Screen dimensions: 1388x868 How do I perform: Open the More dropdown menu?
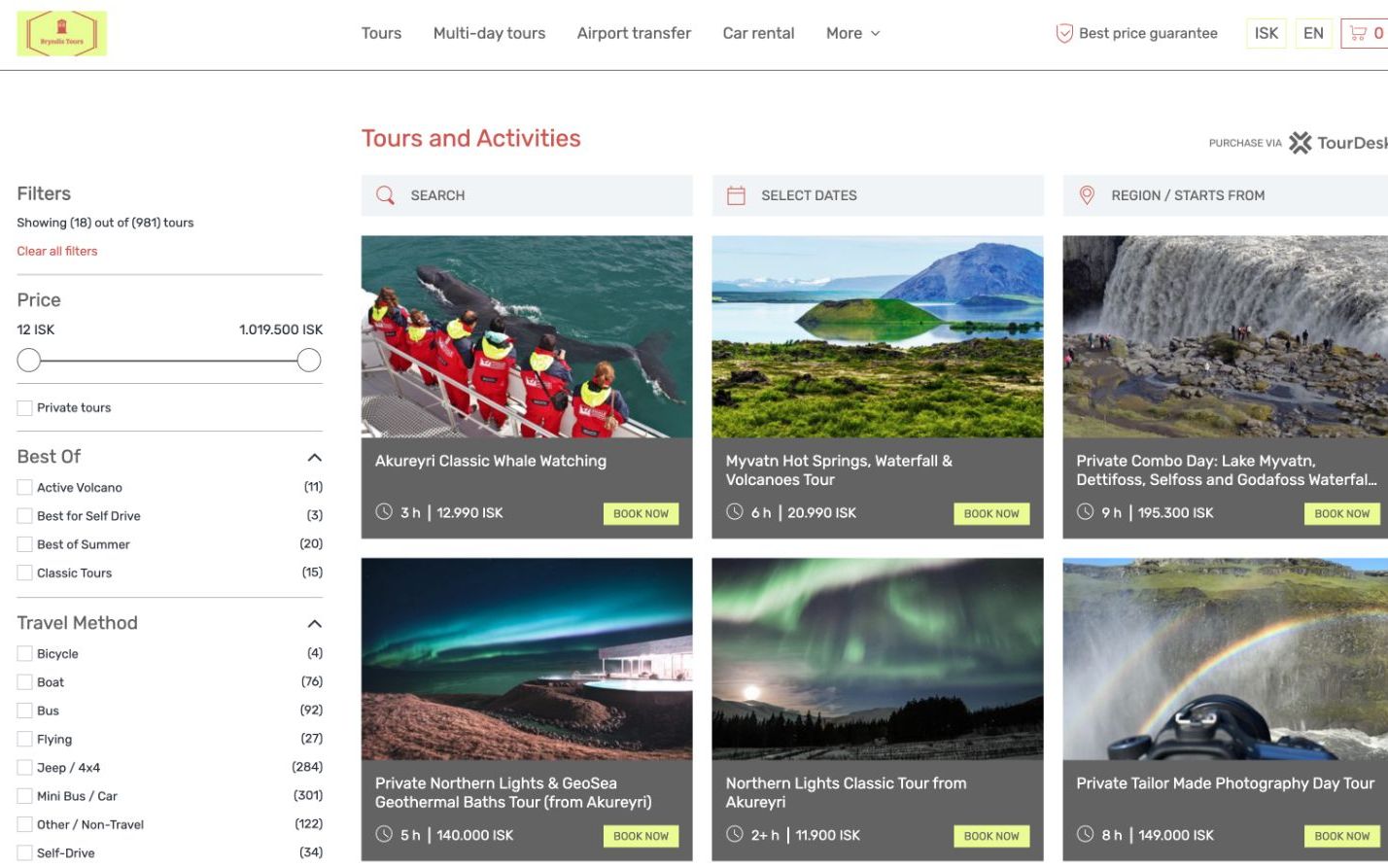pyautogui.click(x=852, y=33)
